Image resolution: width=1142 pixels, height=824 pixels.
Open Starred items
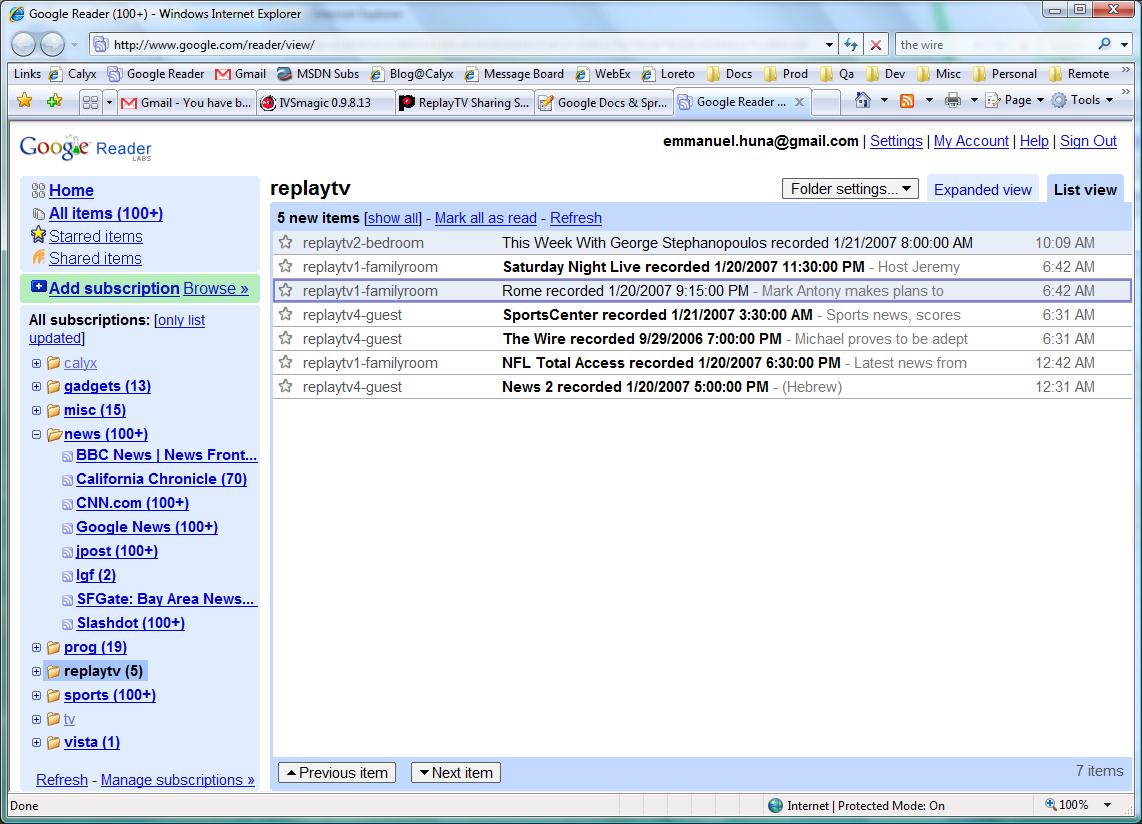(95, 236)
